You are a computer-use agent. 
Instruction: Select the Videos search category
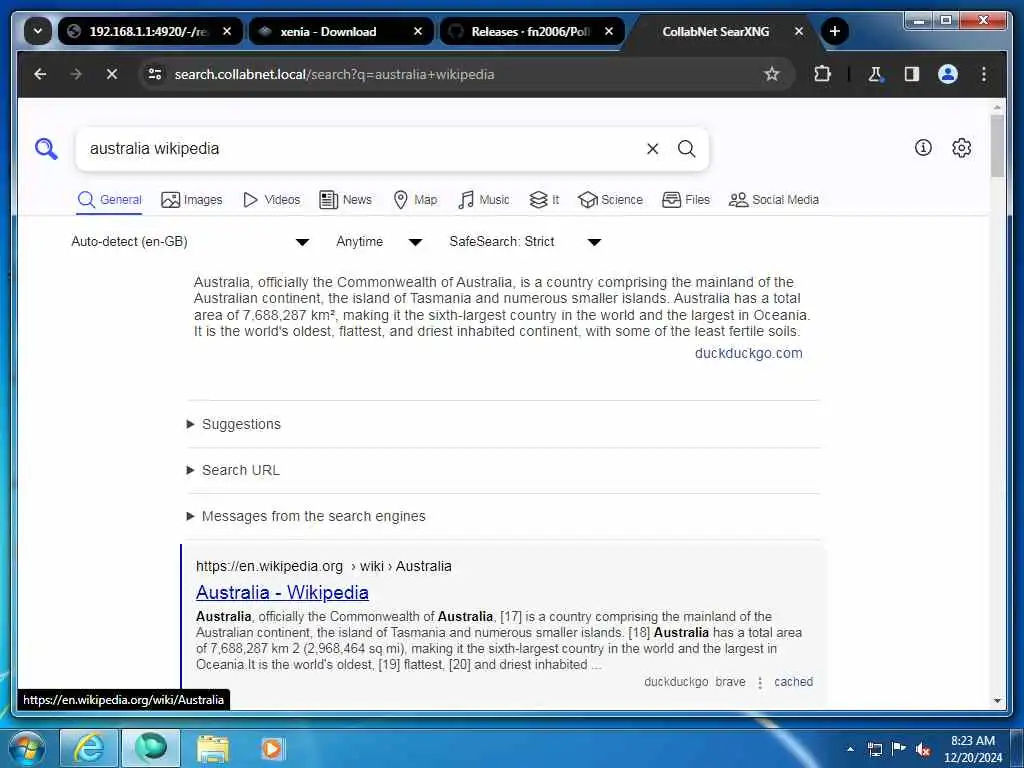[x=271, y=200]
